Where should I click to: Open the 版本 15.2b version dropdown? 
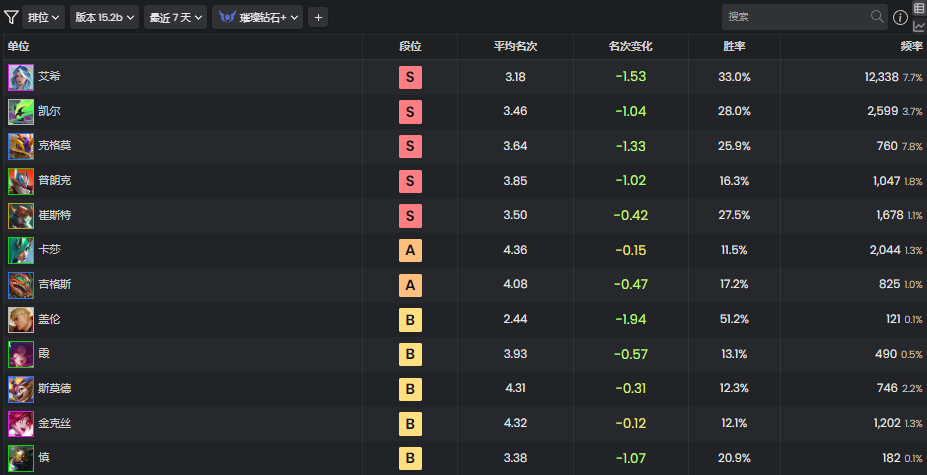click(105, 17)
